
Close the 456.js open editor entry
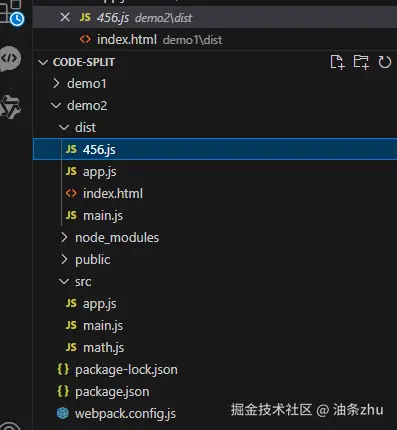[65, 17]
